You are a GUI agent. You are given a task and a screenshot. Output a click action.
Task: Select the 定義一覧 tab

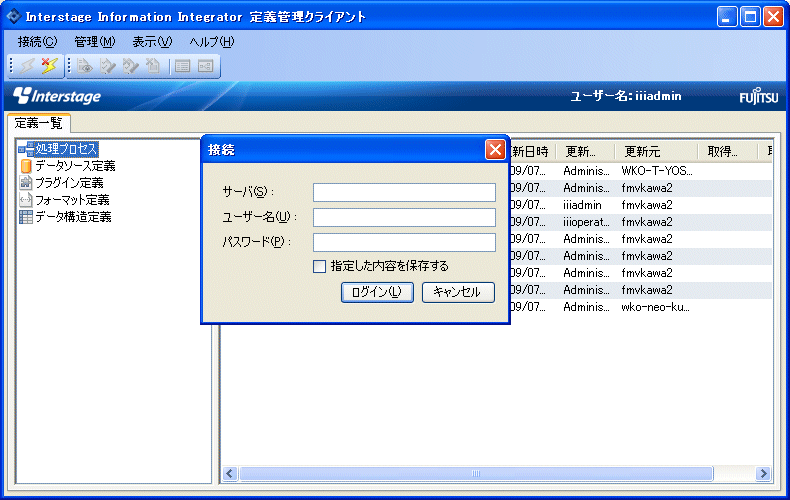pyautogui.click(x=38, y=123)
